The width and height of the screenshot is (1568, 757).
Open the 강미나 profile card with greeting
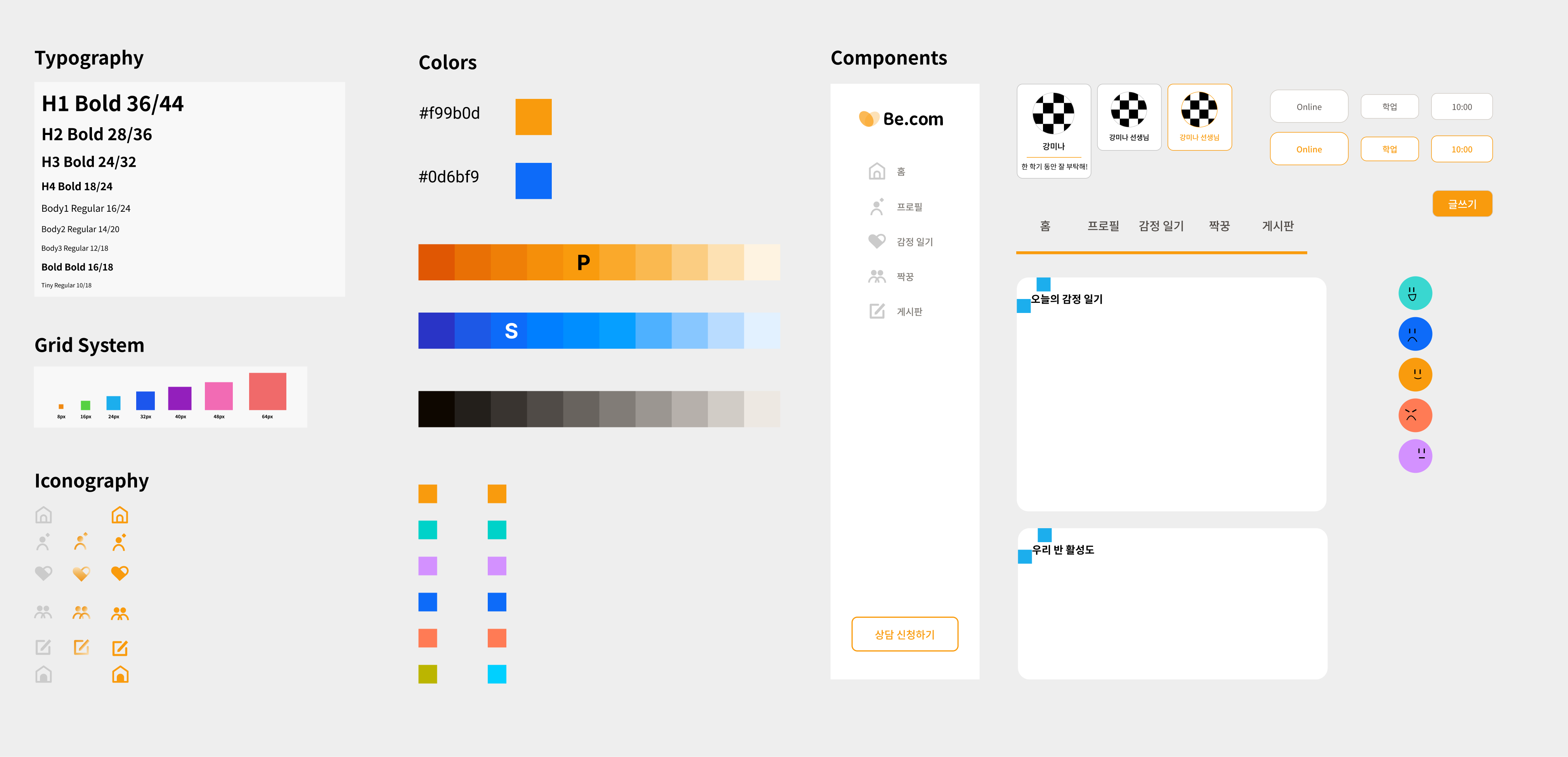pyautogui.click(x=1053, y=131)
